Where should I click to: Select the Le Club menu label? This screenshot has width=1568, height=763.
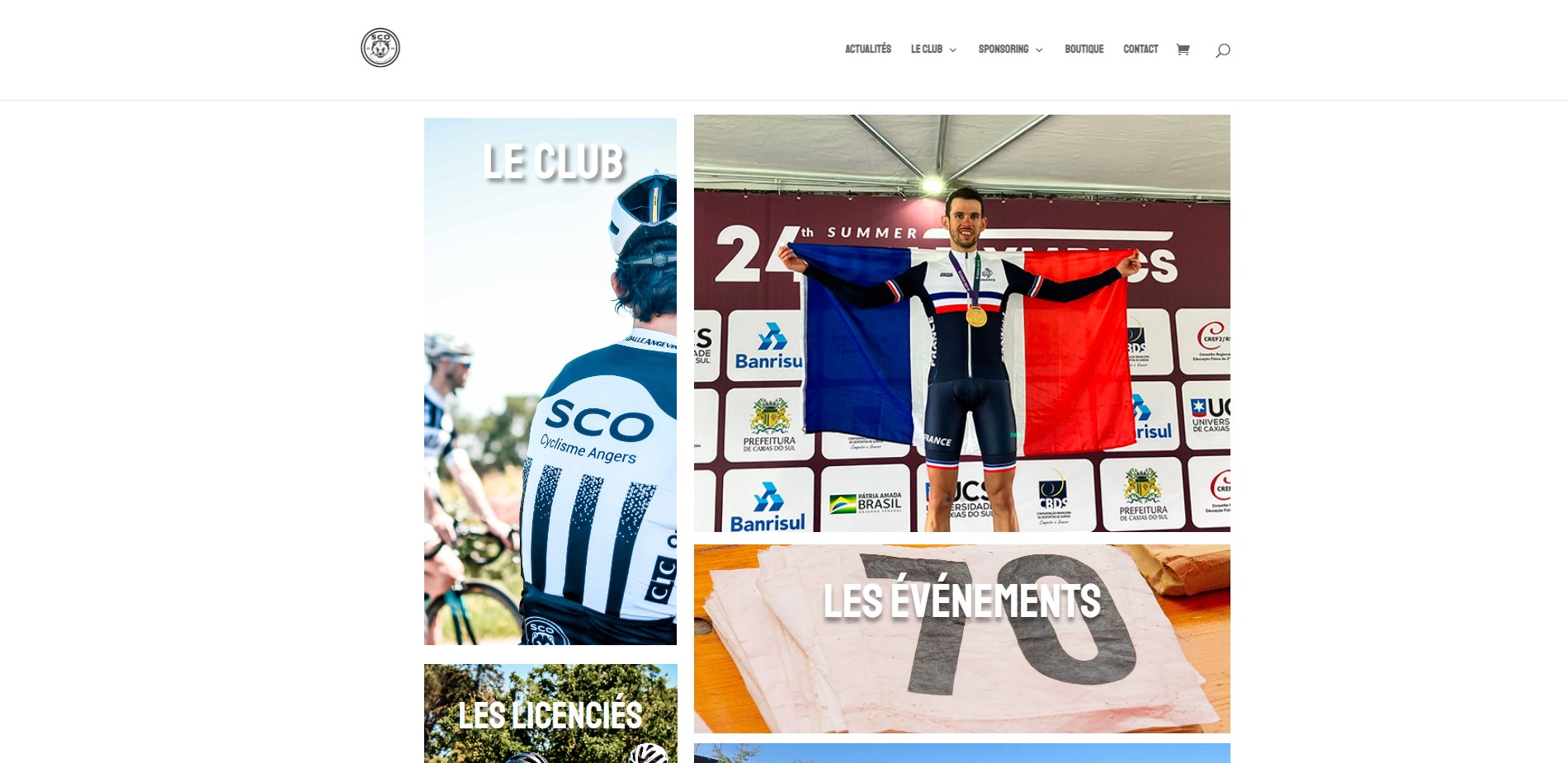point(927,49)
